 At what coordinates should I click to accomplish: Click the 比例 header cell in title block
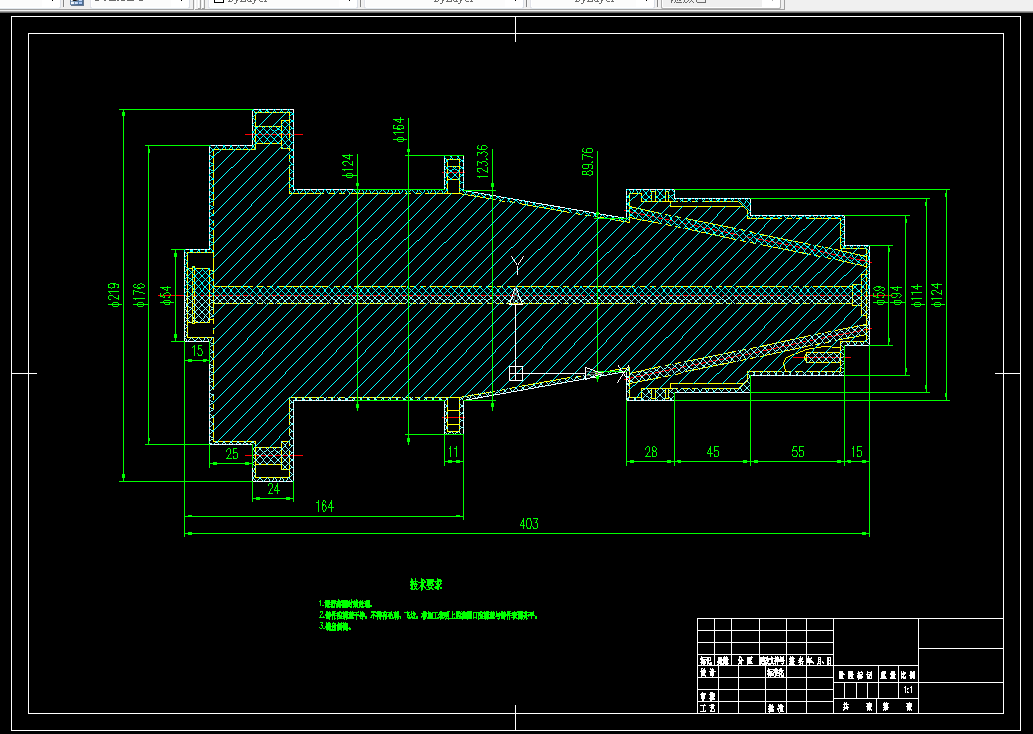[908, 675]
